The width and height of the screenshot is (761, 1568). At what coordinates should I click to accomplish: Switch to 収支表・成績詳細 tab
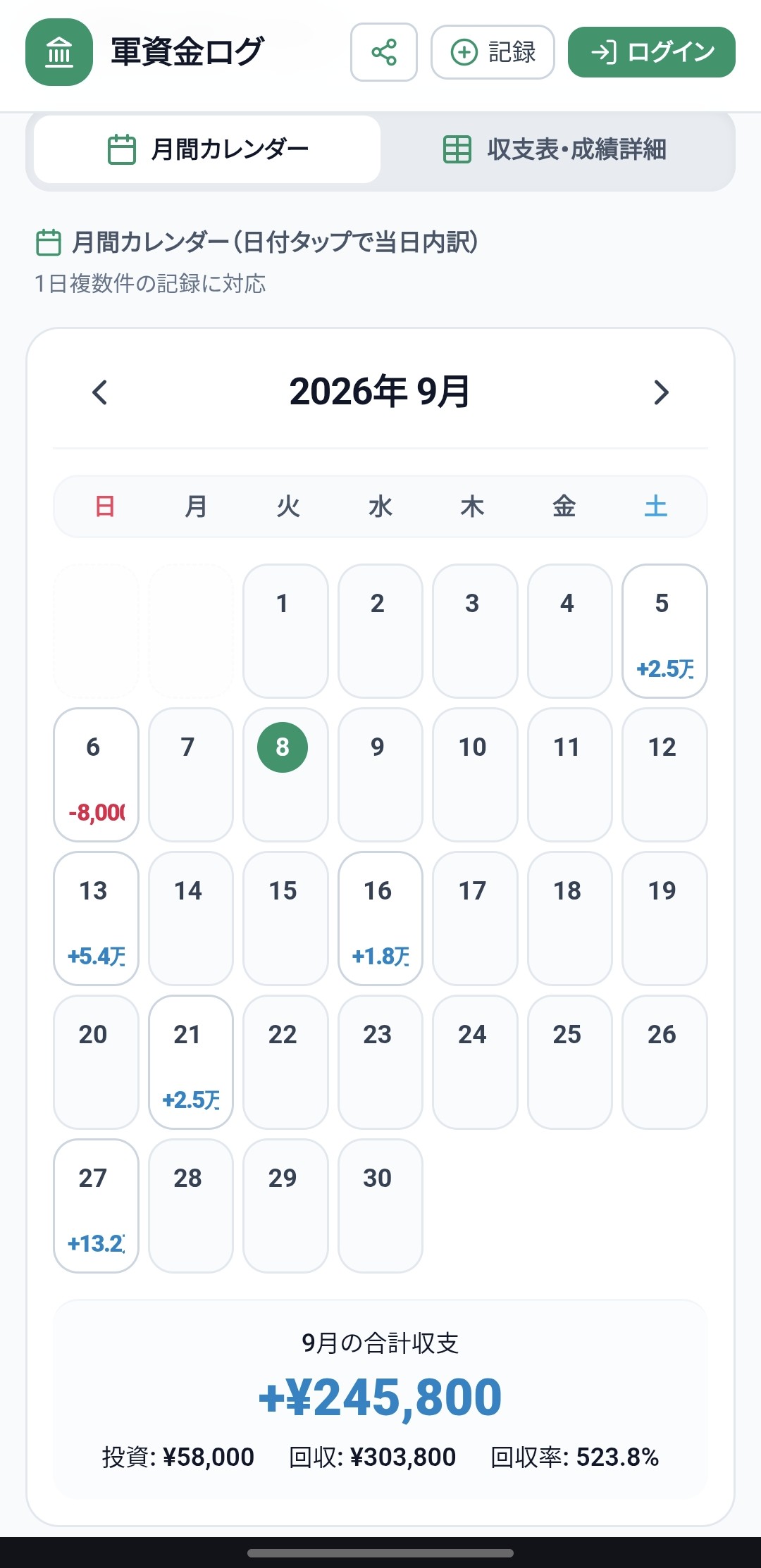(x=555, y=149)
